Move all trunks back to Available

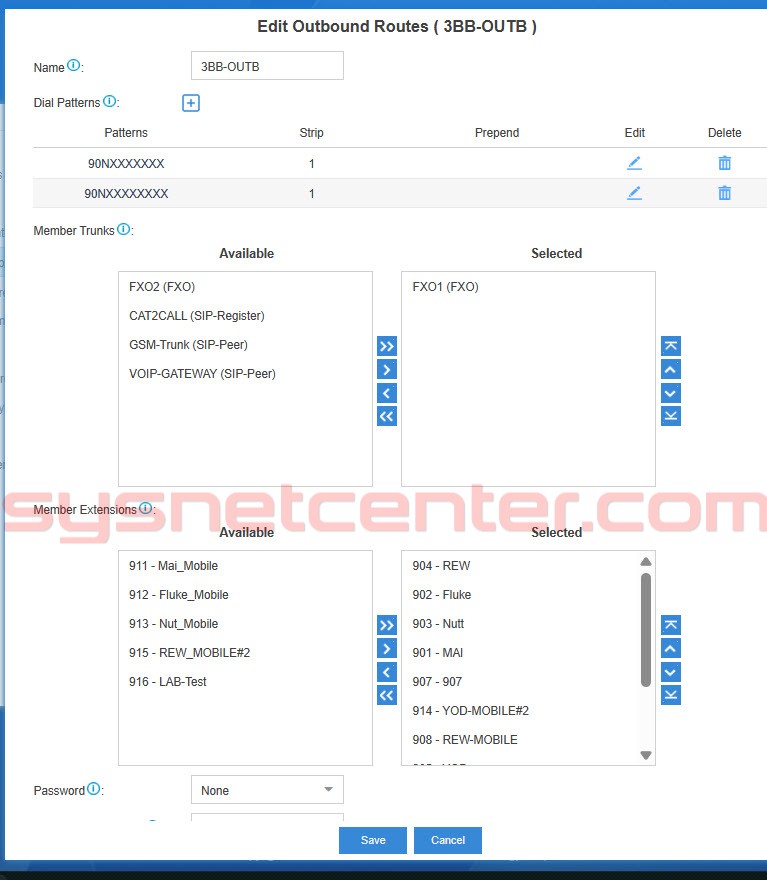coord(387,416)
